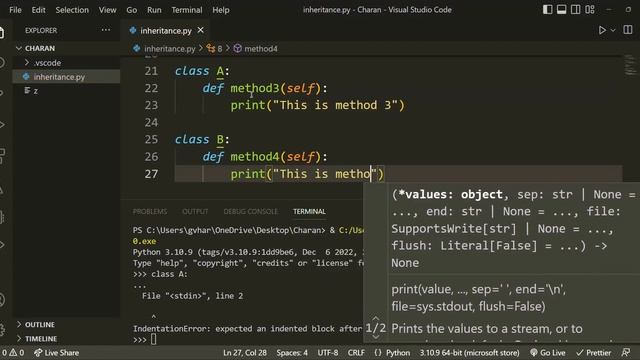Open the View menu
The width and height of the screenshot is (640, 360).
tap(107, 10)
